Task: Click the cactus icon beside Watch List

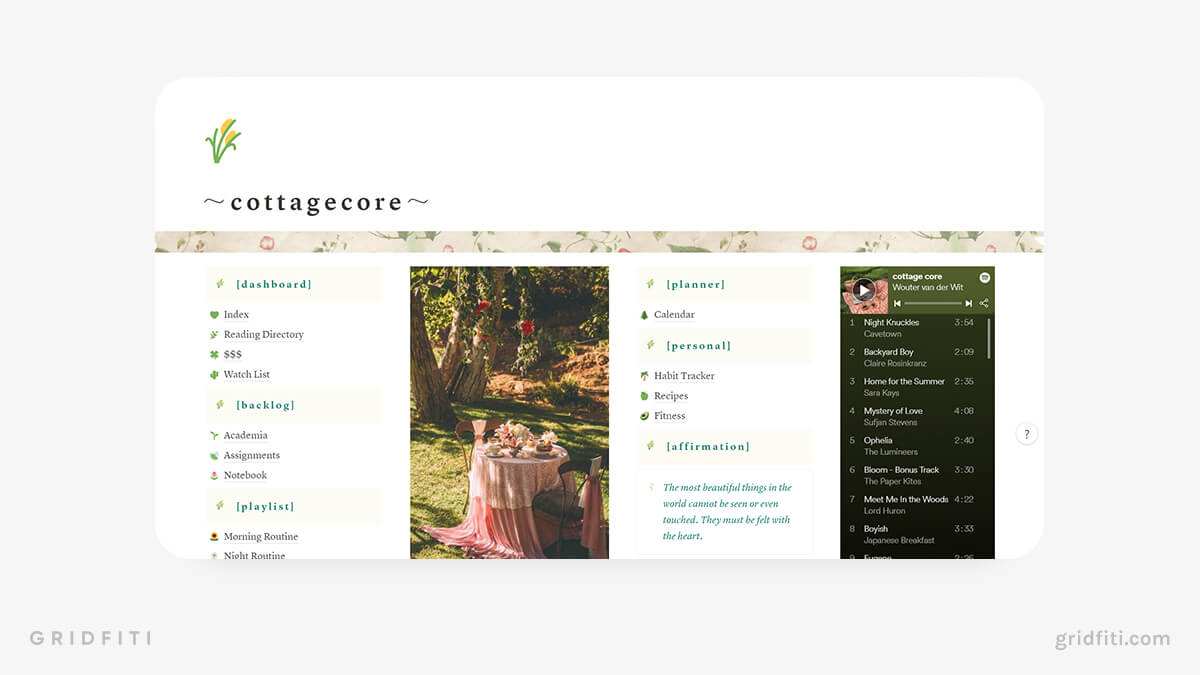Action: click(x=214, y=375)
